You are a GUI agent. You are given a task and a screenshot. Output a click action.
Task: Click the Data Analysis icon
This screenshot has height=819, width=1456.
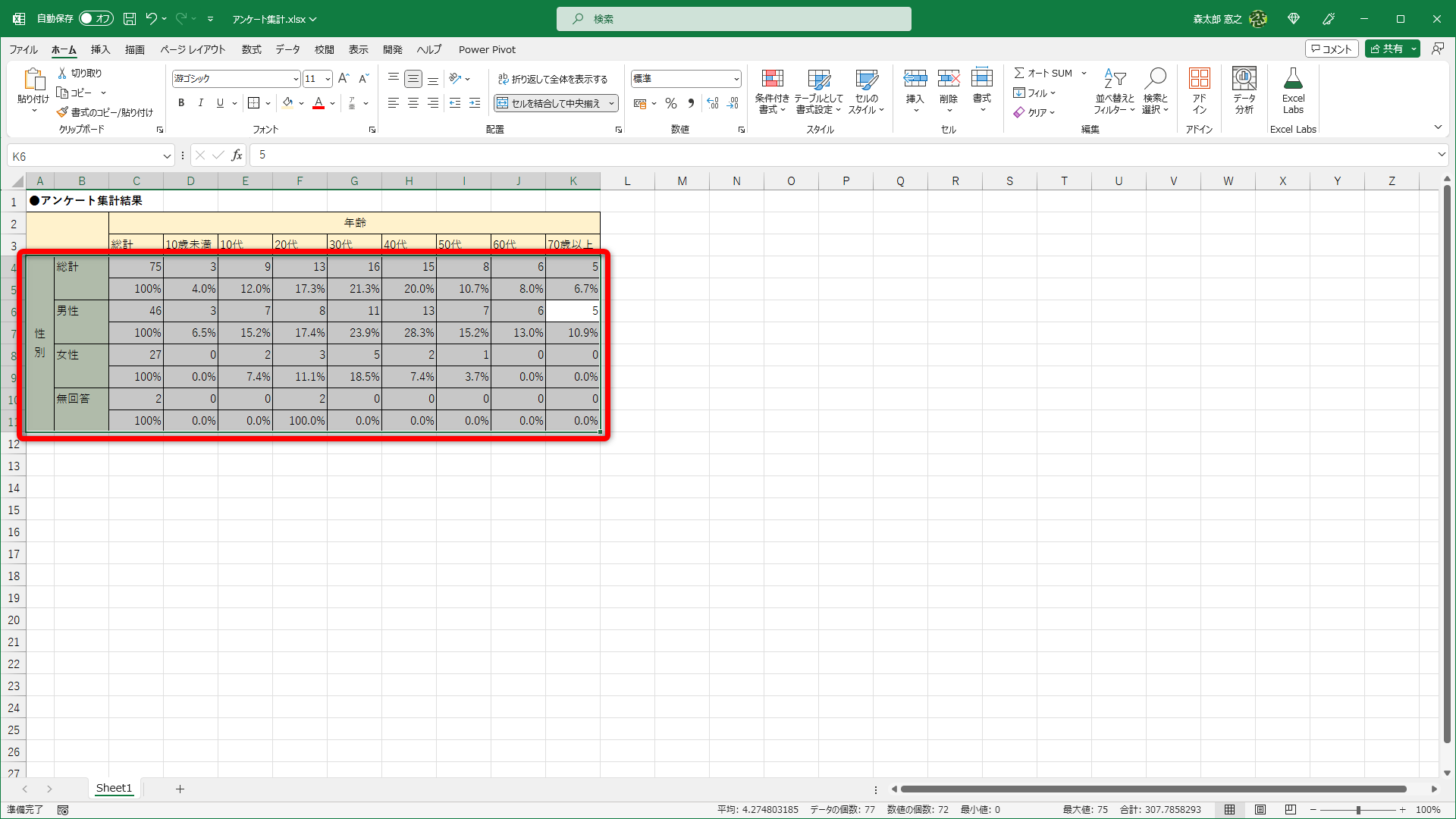[1244, 79]
